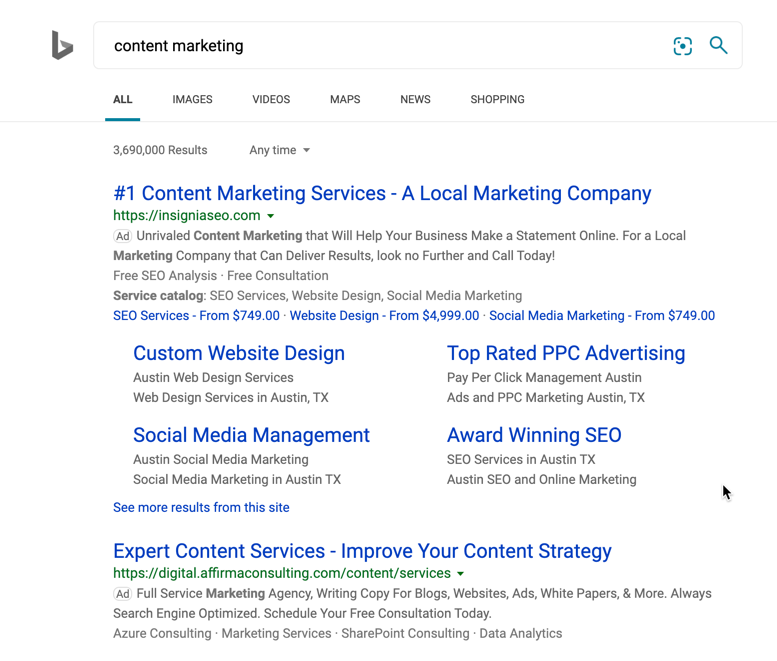Click the magnifying glass search icon
The height and width of the screenshot is (661, 777).
[x=718, y=45]
